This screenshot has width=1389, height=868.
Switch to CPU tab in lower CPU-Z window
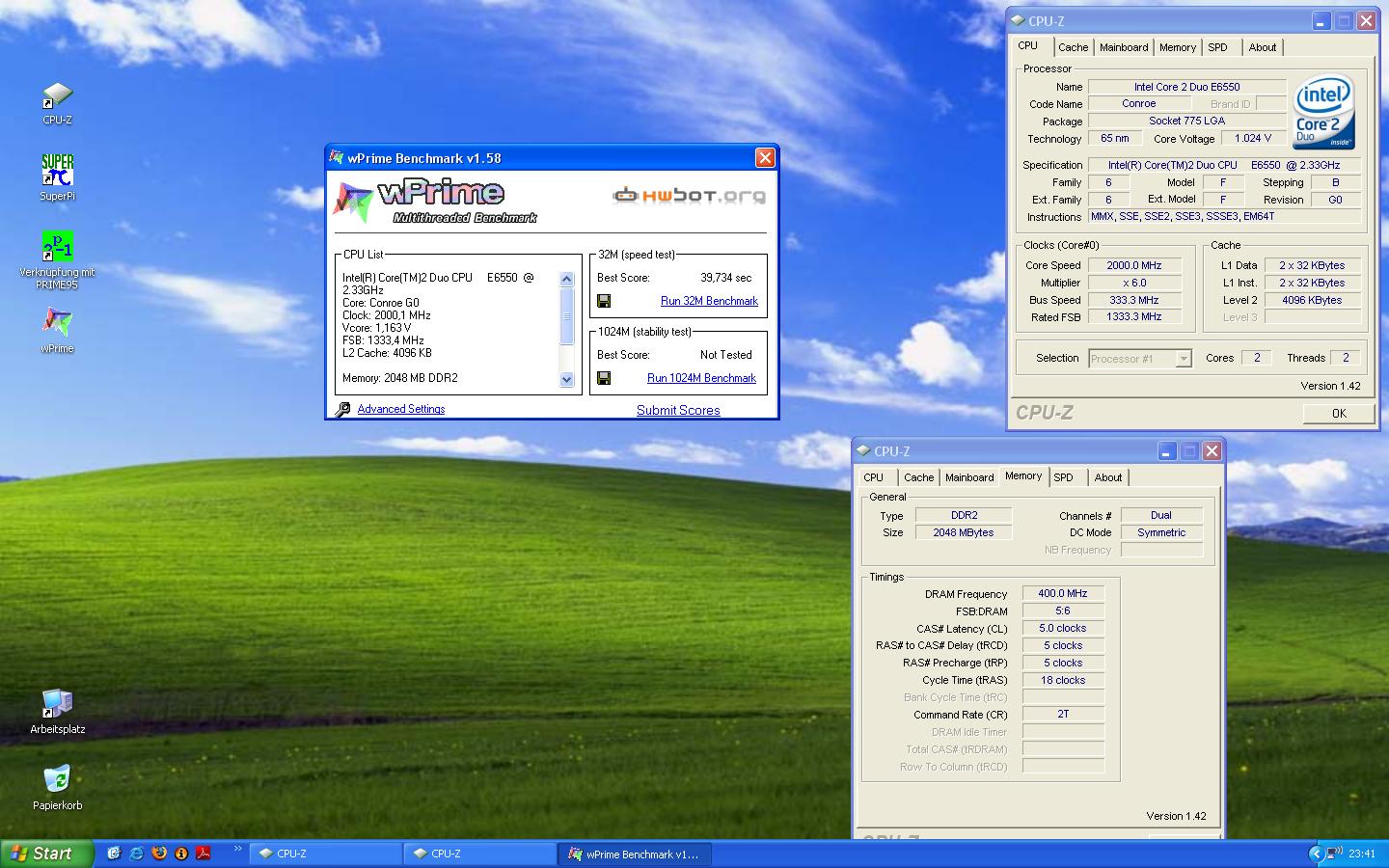tap(874, 477)
